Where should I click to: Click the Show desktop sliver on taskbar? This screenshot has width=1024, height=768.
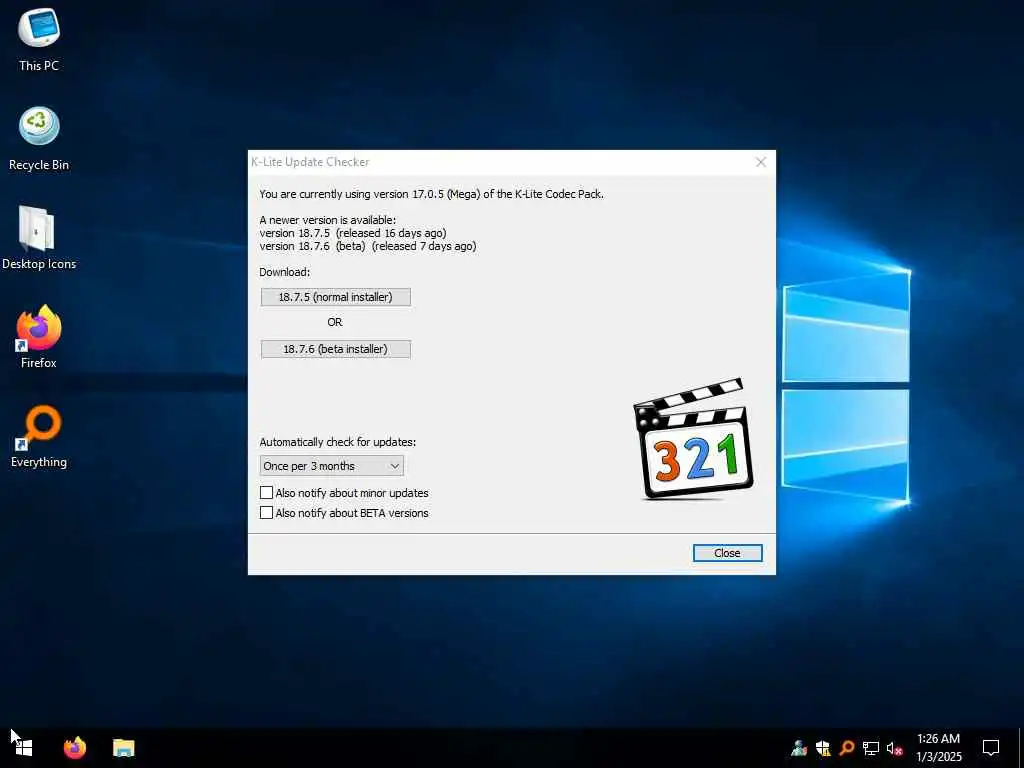[1021, 748]
